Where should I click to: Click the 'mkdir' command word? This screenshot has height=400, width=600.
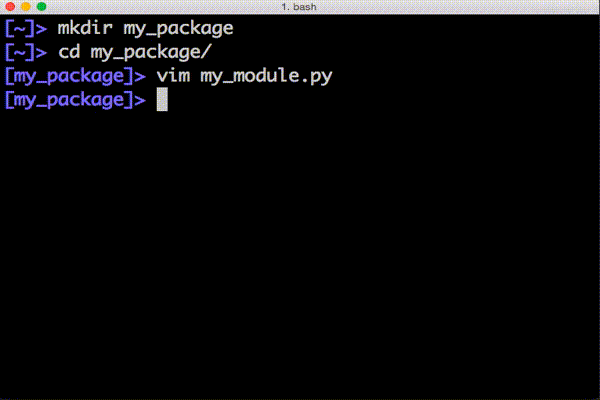[x=85, y=28]
